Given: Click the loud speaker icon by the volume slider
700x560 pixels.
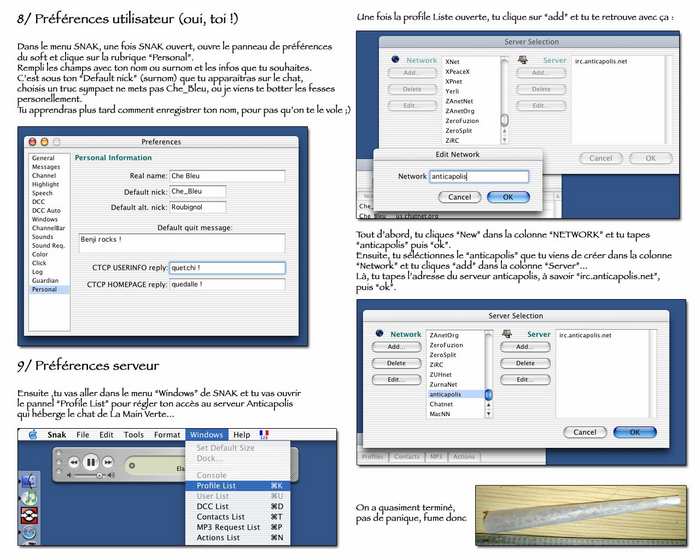Looking at the screenshot, I should pyautogui.click(x=111, y=476).
